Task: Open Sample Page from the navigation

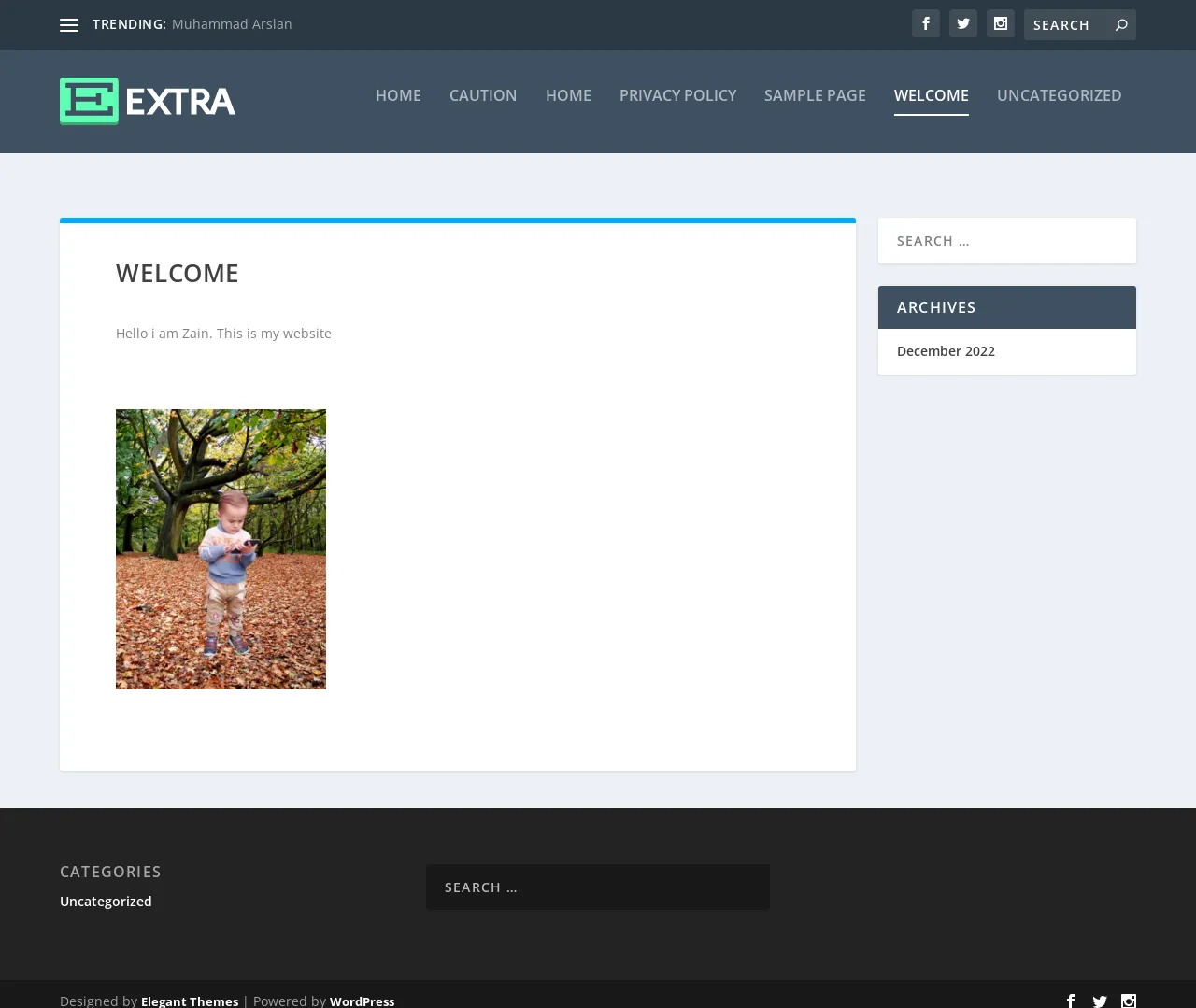Action: pyautogui.click(x=815, y=95)
